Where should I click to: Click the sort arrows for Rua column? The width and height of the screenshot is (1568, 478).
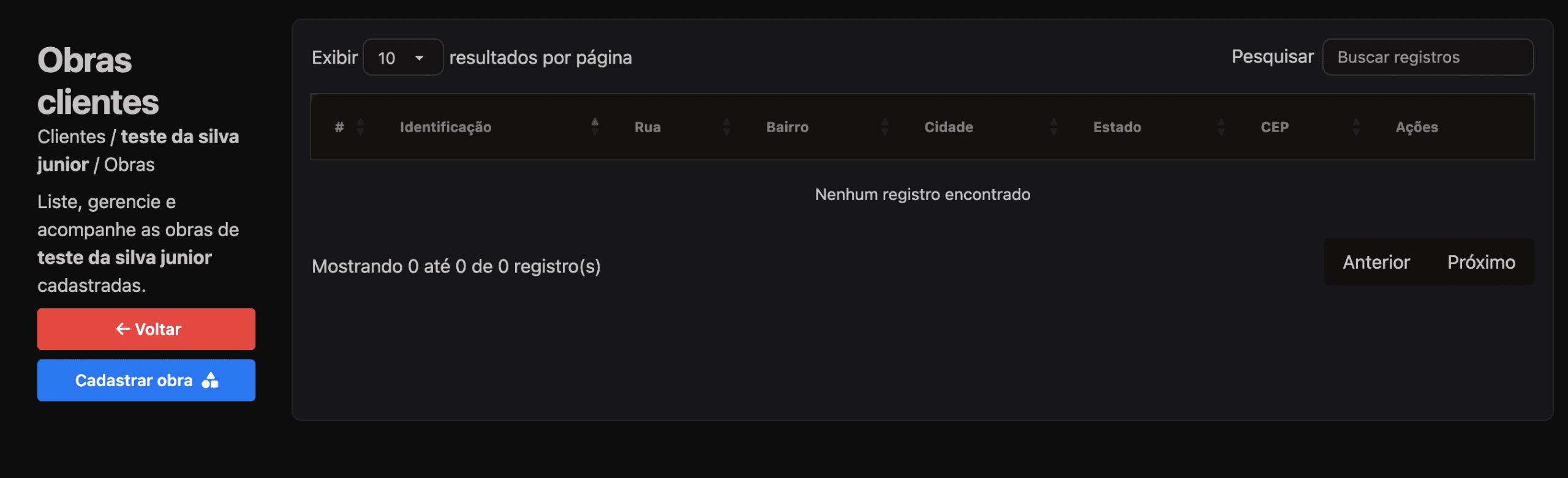pos(726,127)
